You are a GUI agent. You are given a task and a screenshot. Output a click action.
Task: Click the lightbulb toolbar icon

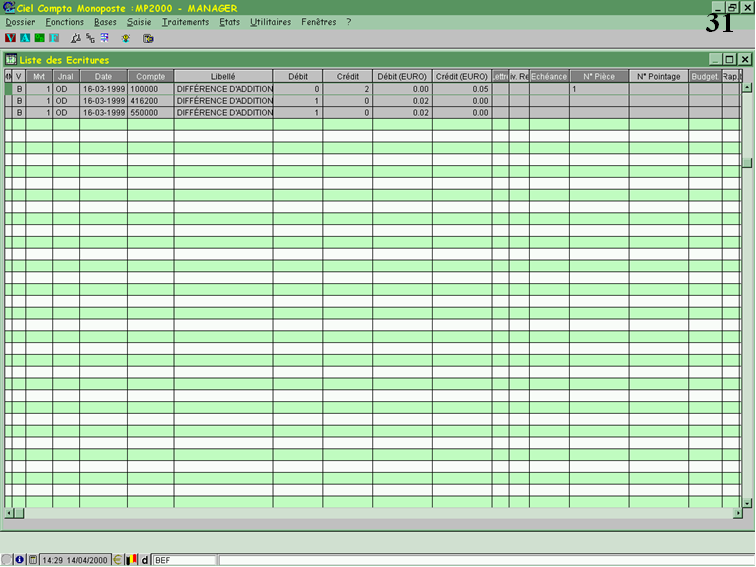click(x=126, y=38)
